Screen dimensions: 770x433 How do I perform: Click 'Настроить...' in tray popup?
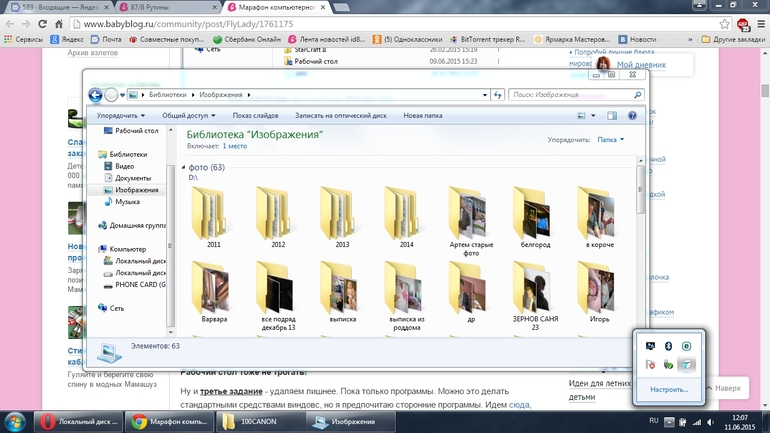tap(669, 390)
